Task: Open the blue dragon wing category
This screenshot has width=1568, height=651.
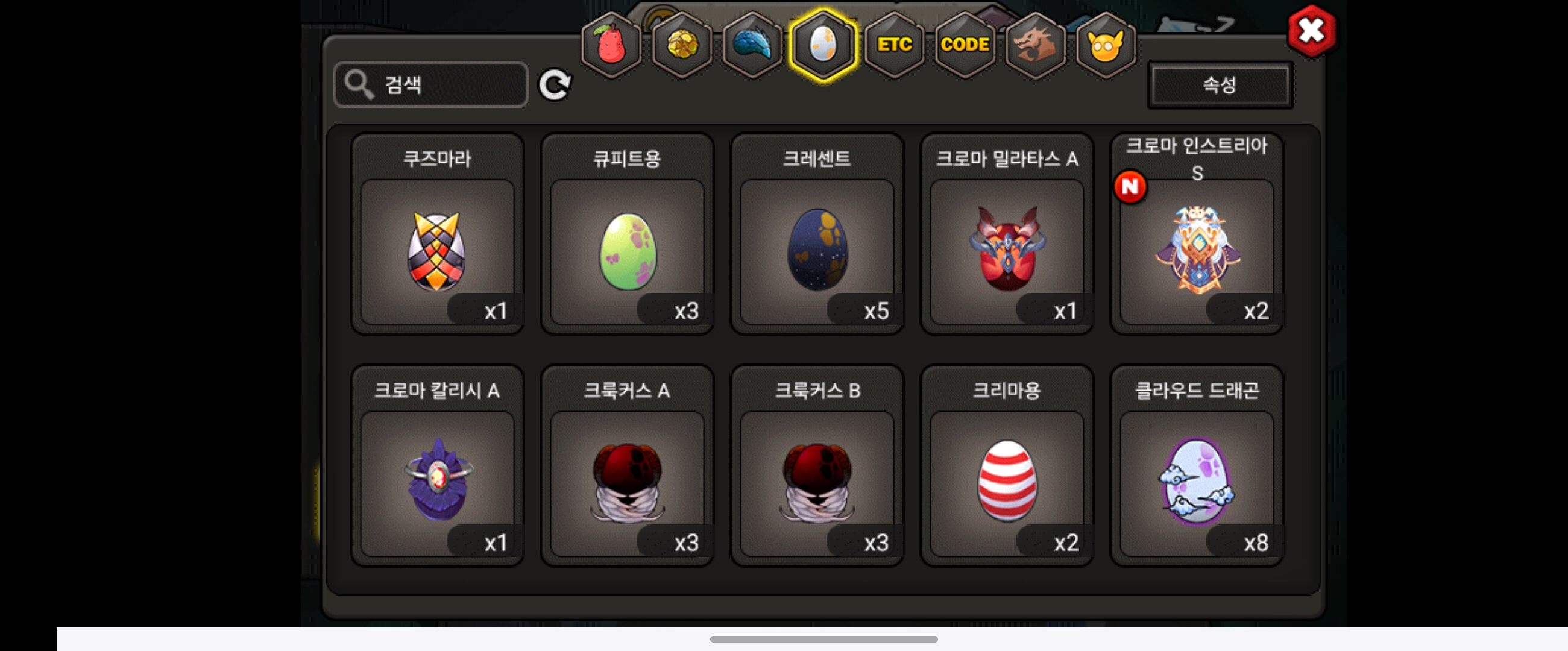Action: (x=752, y=45)
